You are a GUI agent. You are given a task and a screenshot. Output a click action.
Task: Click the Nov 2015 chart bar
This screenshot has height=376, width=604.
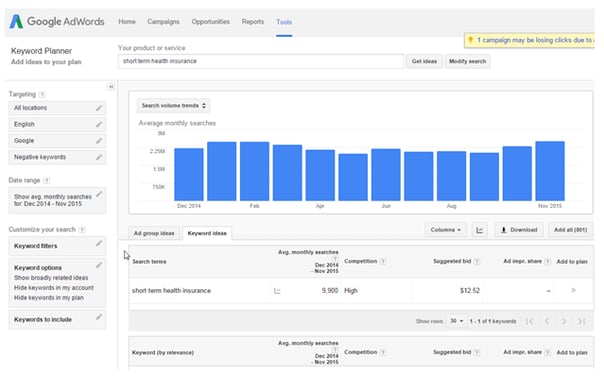click(550, 171)
